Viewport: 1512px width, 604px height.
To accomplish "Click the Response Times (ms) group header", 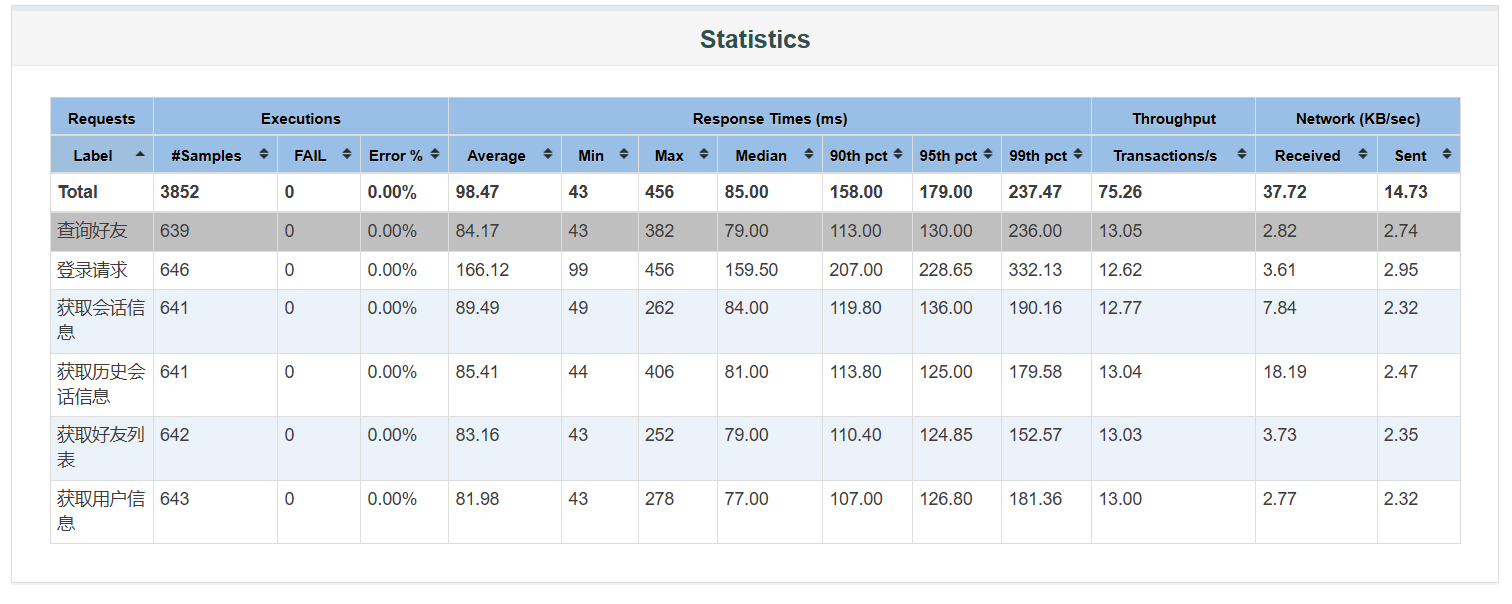I will click(x=770, y=118).
